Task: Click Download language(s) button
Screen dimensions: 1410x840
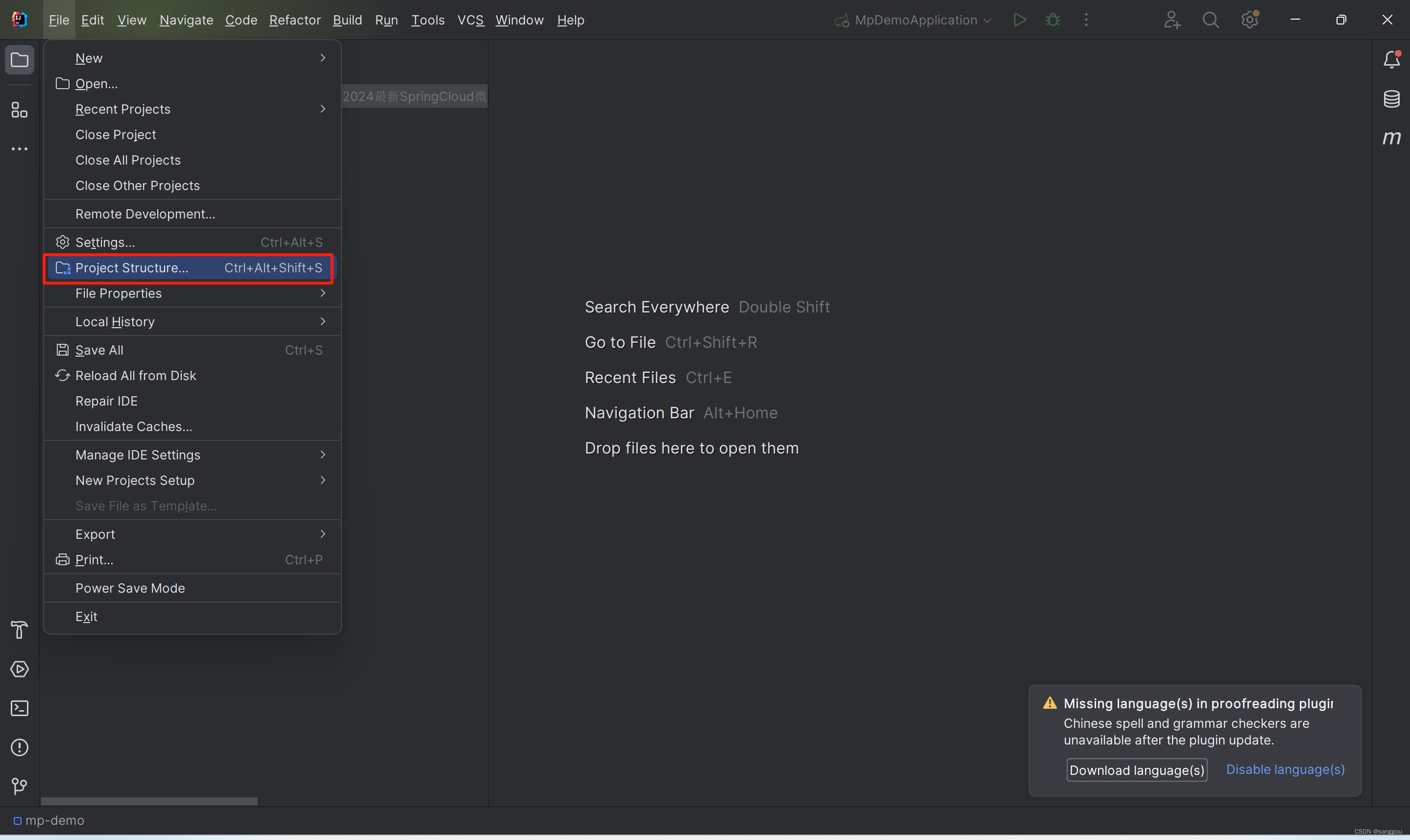Action: 1136,770
